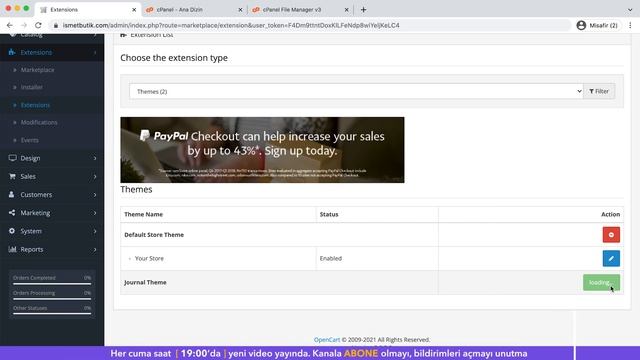Expand the Design menu
Viewport: 640px width, 360px height.
point(52,158)
